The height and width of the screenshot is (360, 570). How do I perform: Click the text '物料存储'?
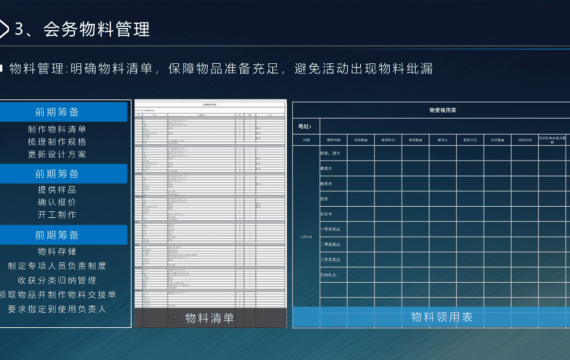pos(57,251)
